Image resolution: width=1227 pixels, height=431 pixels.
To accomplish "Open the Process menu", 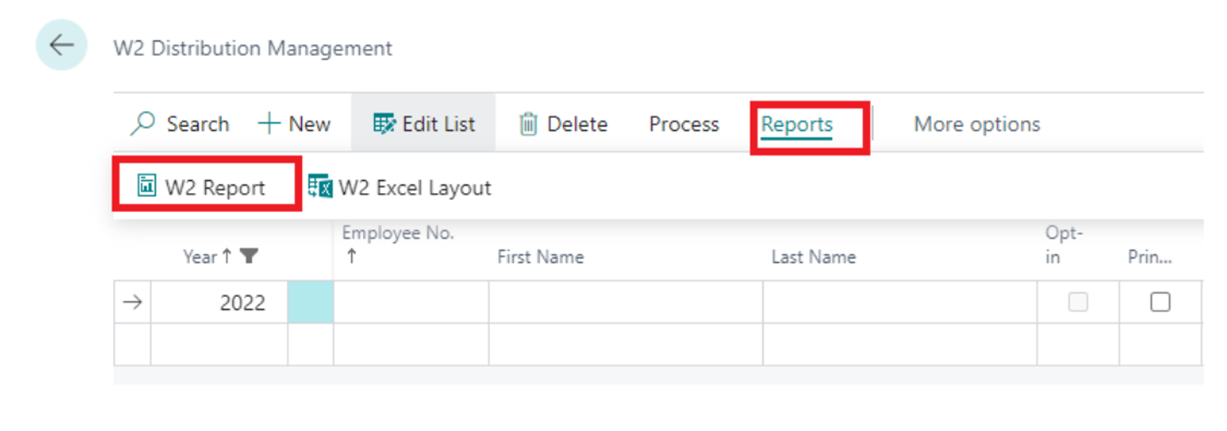I will [684, 124].
